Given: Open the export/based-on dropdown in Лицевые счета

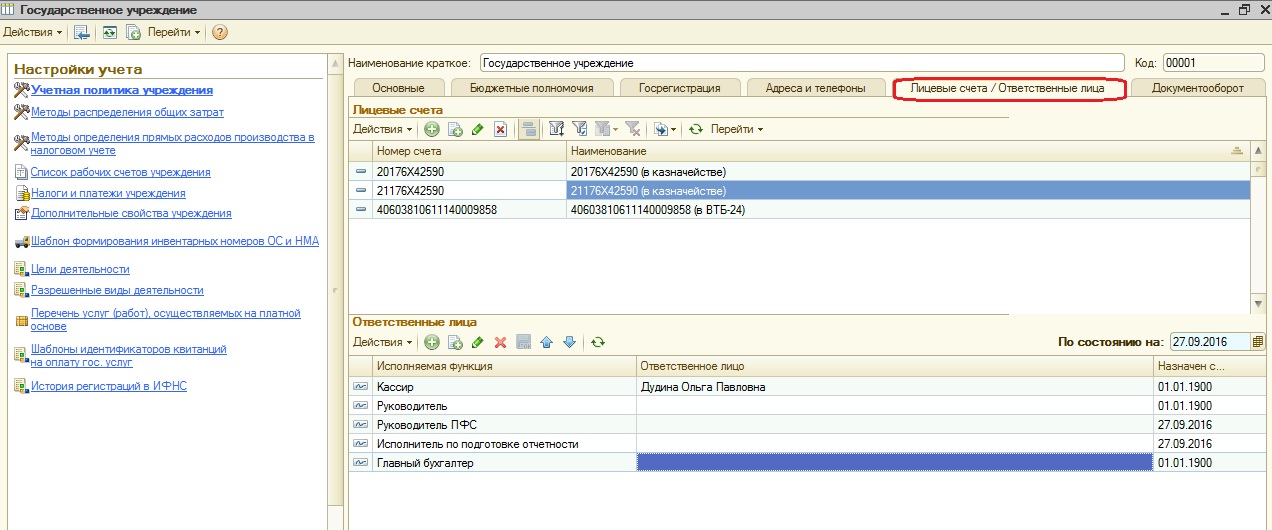Looking at the screenshot, I should coord(665,129).
